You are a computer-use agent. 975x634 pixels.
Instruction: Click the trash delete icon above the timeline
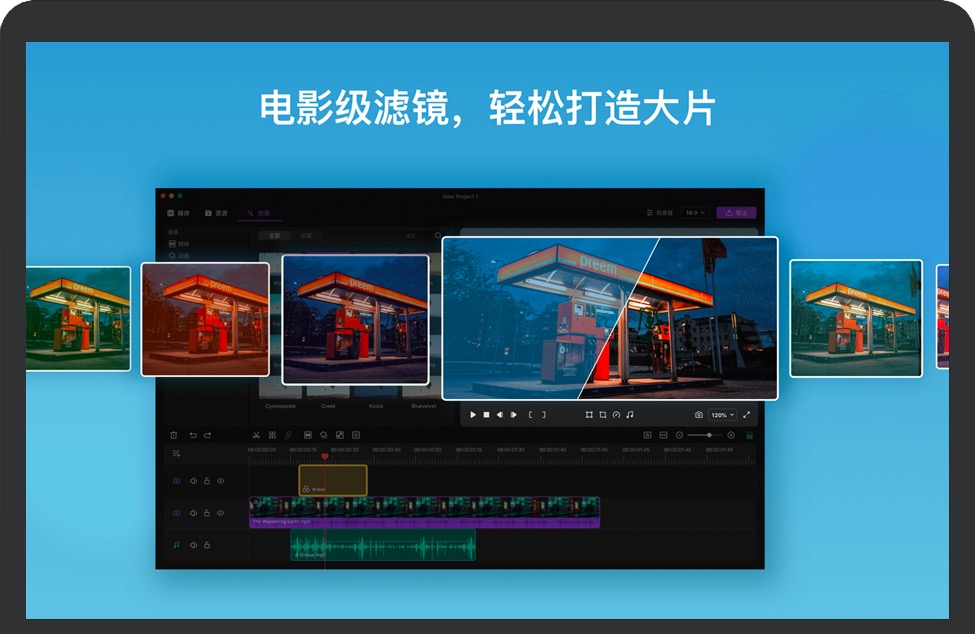coord(174,435)
